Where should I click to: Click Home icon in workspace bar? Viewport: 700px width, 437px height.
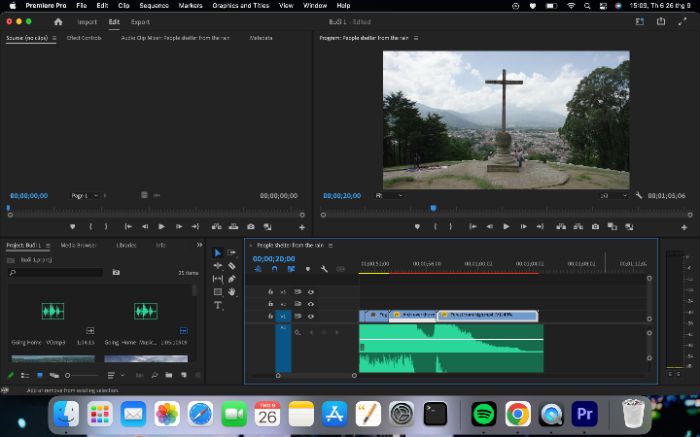point(58,22)
